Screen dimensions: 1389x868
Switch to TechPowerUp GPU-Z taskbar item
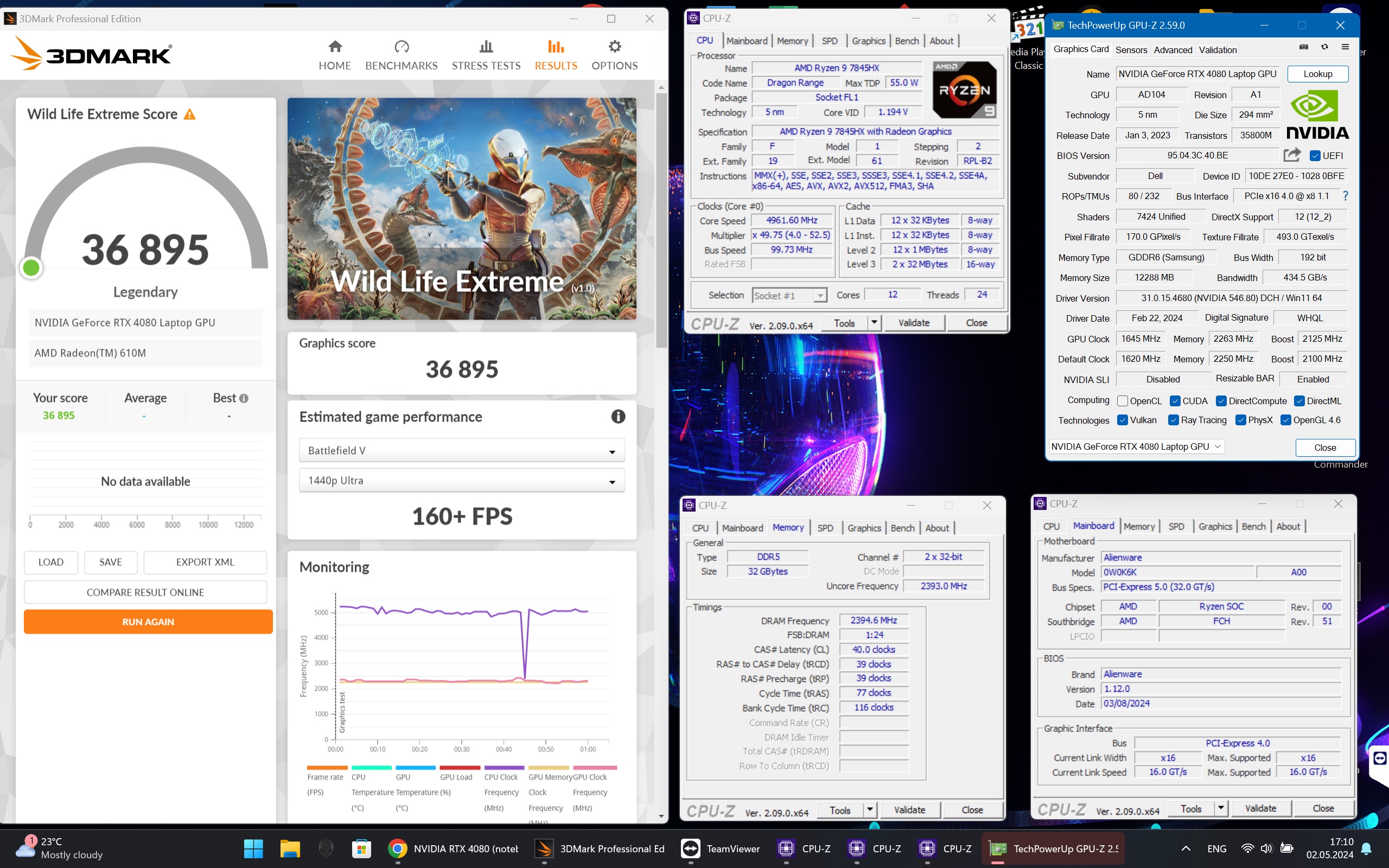(x=1053, y=848)
